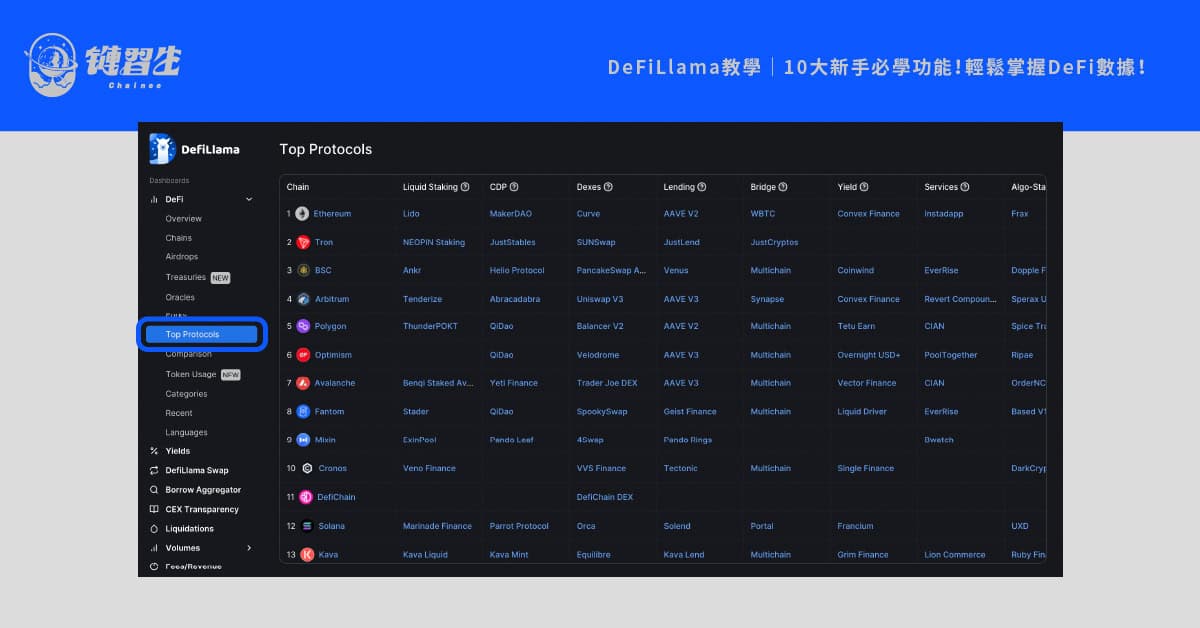Click the Avalanche chain logo icon
The image size is (1200, 628).
[303, 383]
